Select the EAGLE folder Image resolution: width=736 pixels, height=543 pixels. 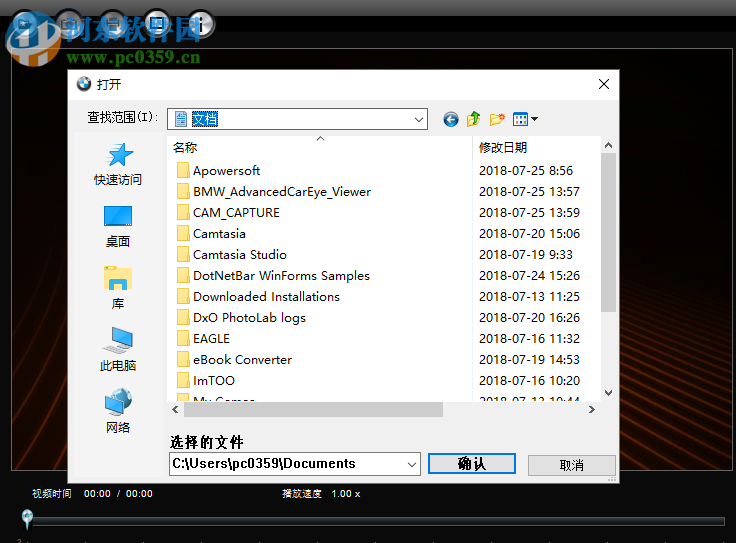211,338
